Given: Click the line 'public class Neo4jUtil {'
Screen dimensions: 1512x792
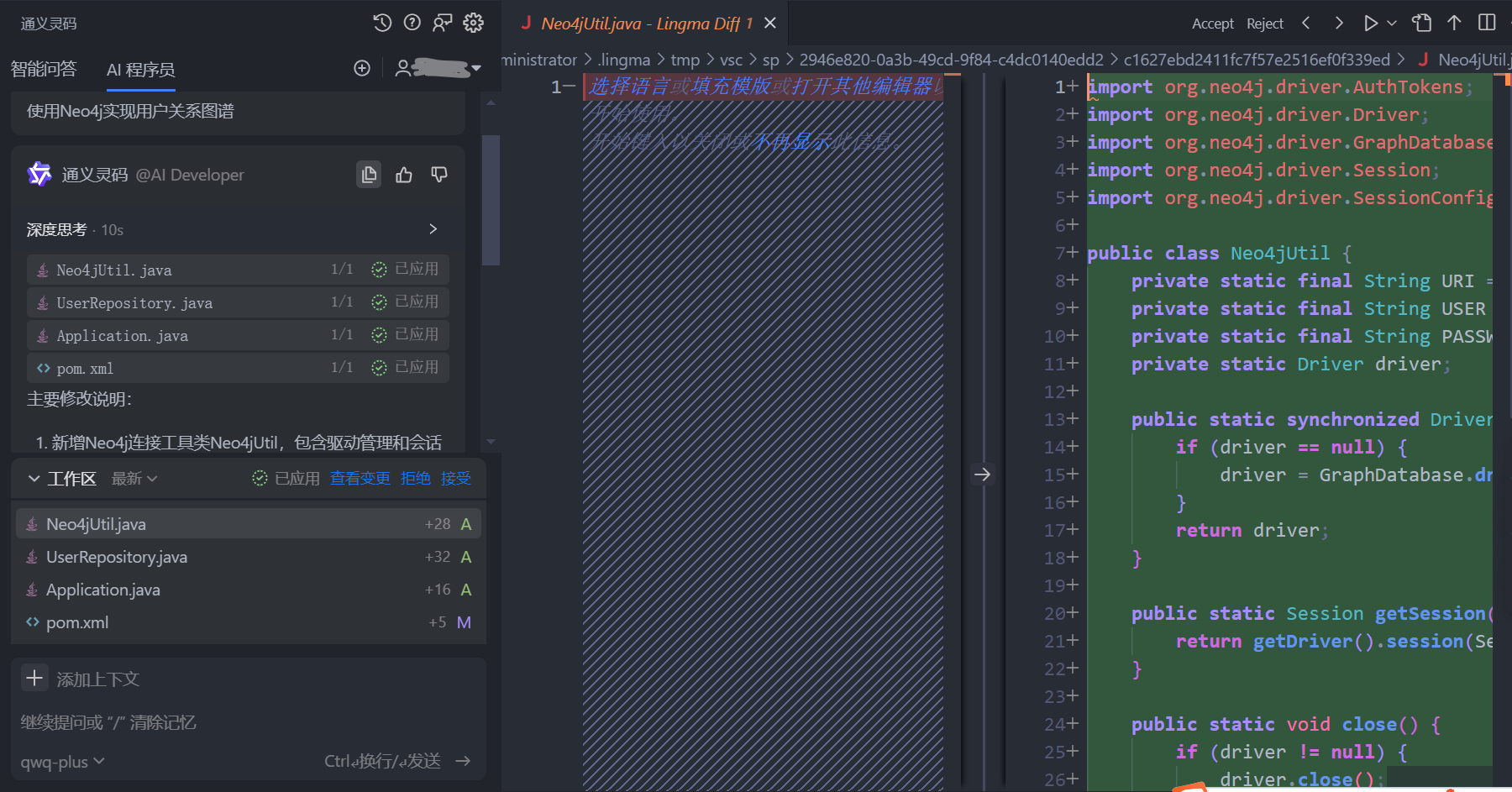Looking at the screenshot, I should [1220, 253].
